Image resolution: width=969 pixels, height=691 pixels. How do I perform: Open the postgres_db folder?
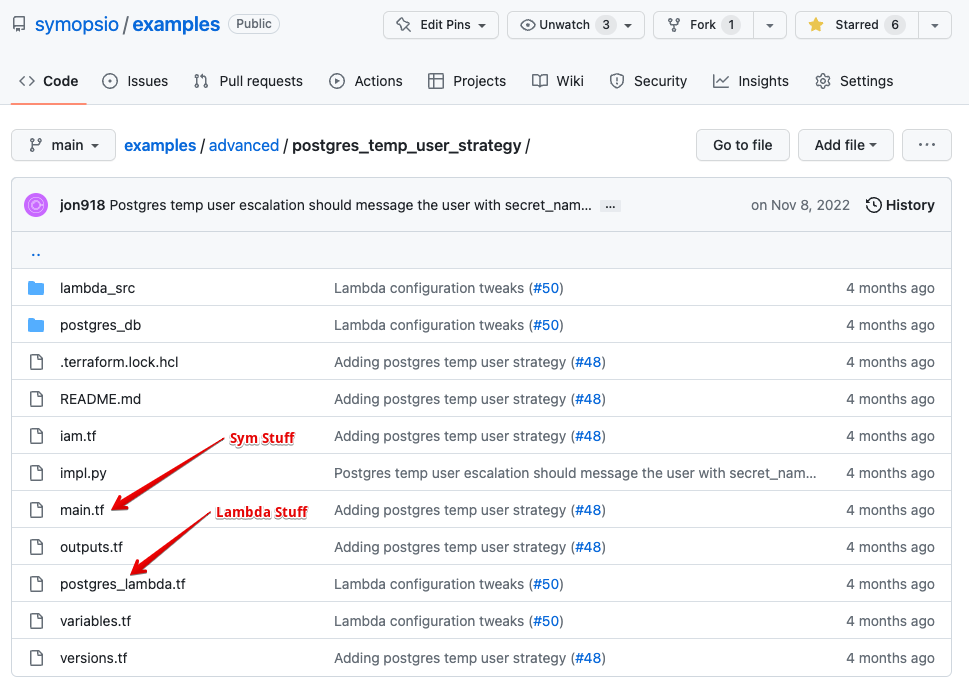[x=100, y=325]
